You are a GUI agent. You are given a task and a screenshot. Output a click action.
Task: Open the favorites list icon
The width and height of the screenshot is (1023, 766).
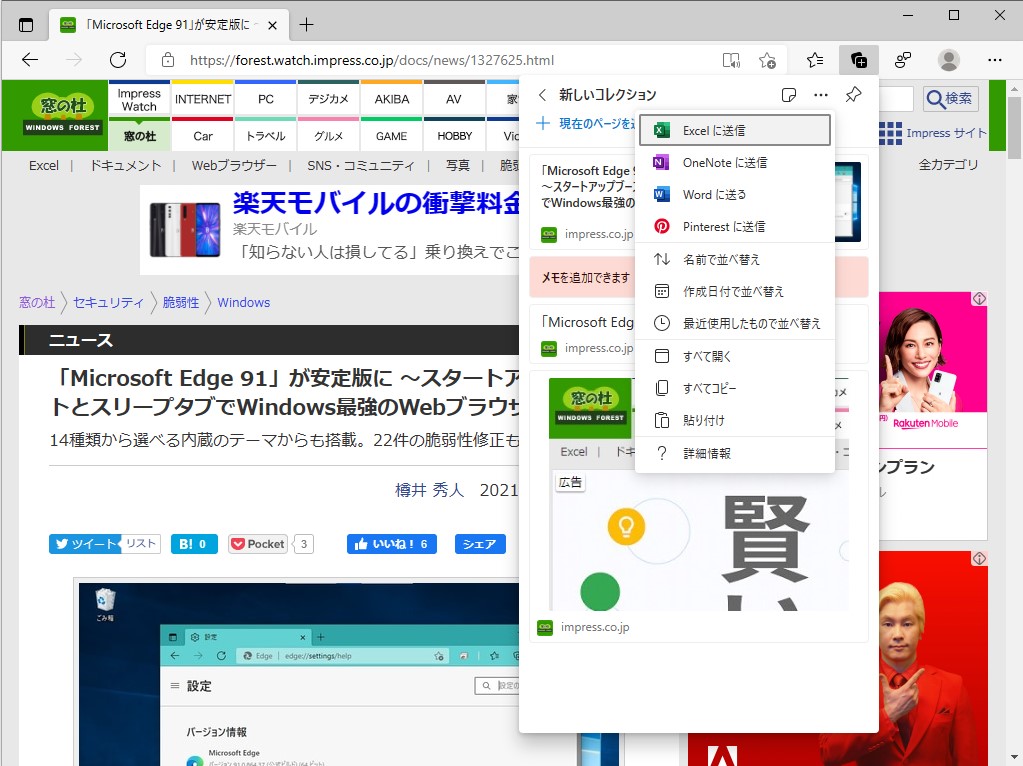coord(815,60)
